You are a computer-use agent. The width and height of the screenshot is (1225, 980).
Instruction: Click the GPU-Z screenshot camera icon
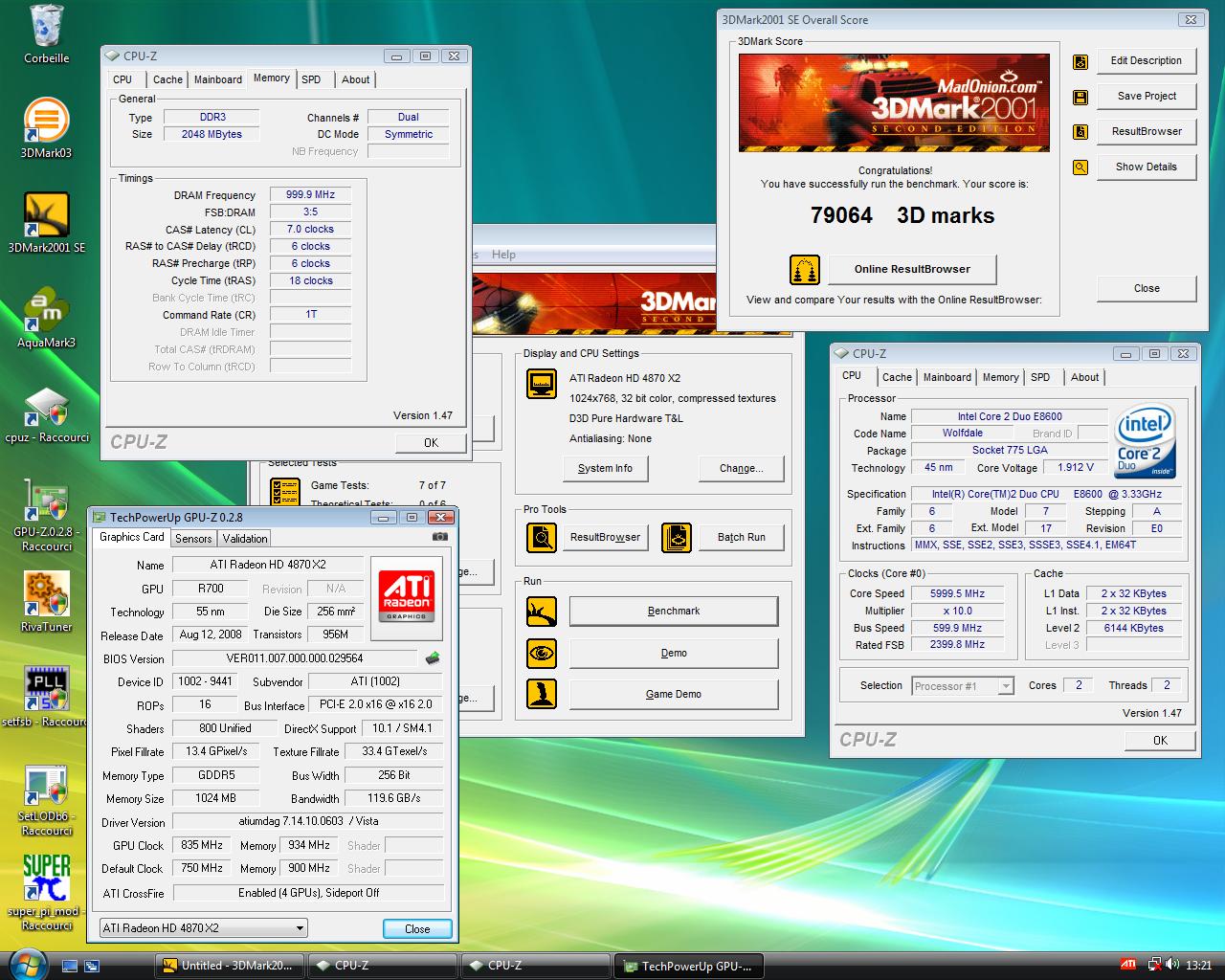coord(440,537)
